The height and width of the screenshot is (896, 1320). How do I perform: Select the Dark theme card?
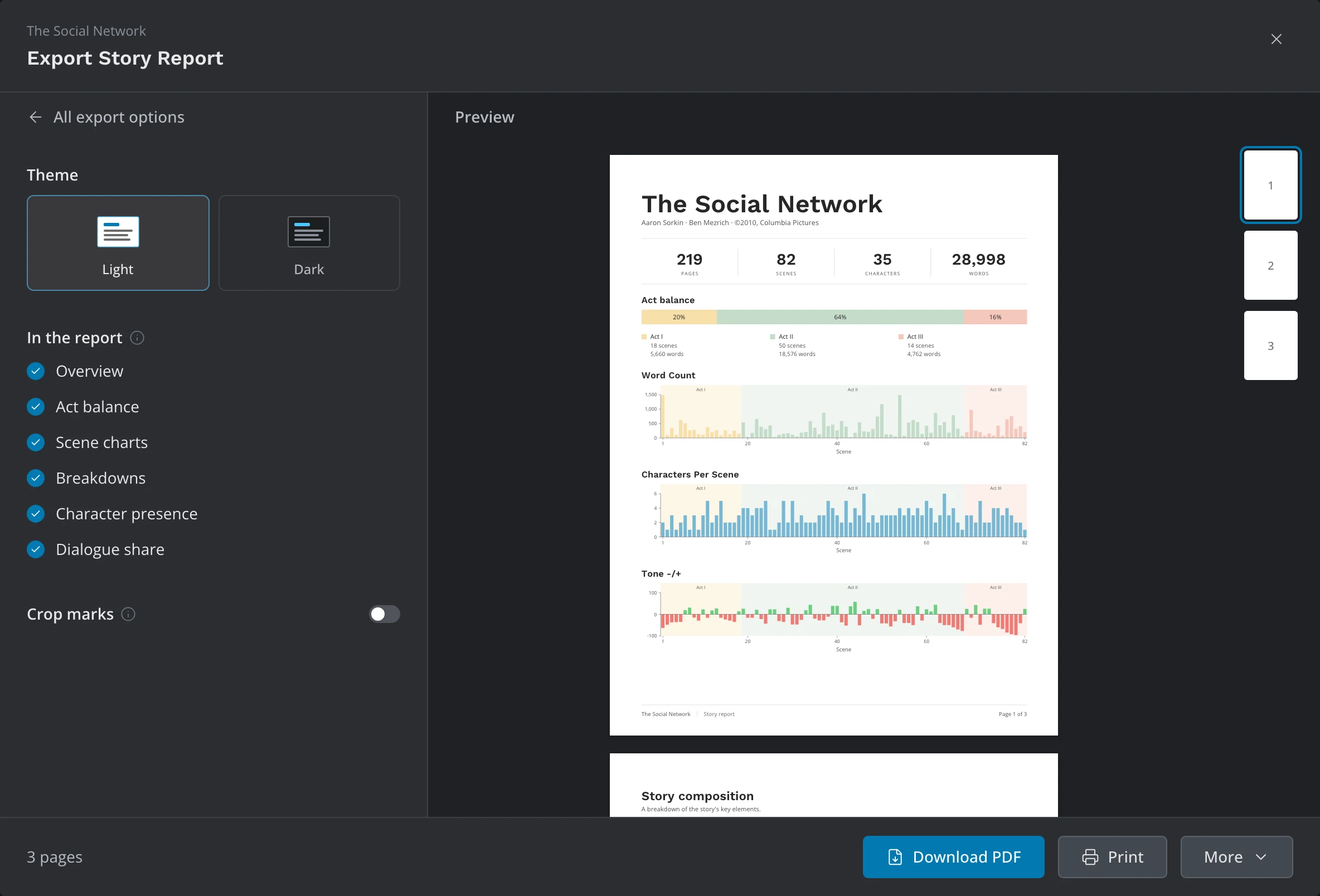(x=309, y=243)
